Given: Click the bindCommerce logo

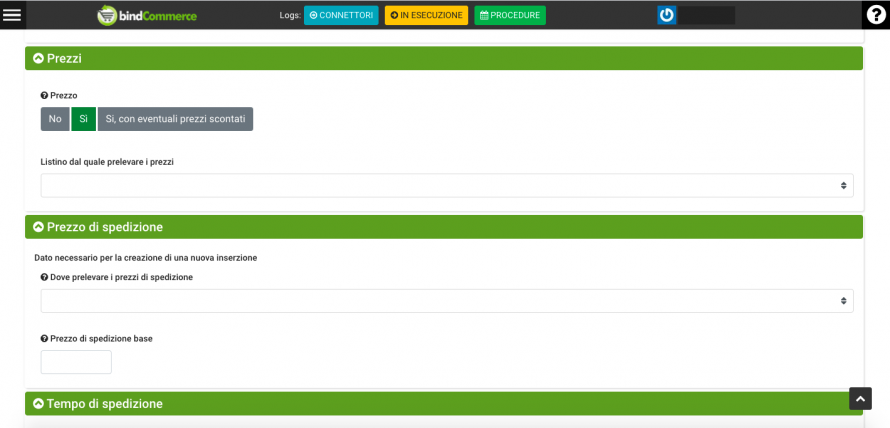Looking at the screenshot, I should click(x=147, y=15).
